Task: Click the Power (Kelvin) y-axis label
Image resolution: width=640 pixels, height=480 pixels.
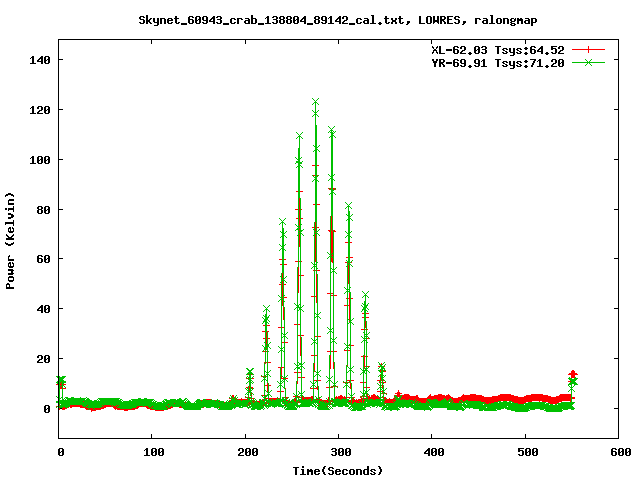Action: (10, 241)
